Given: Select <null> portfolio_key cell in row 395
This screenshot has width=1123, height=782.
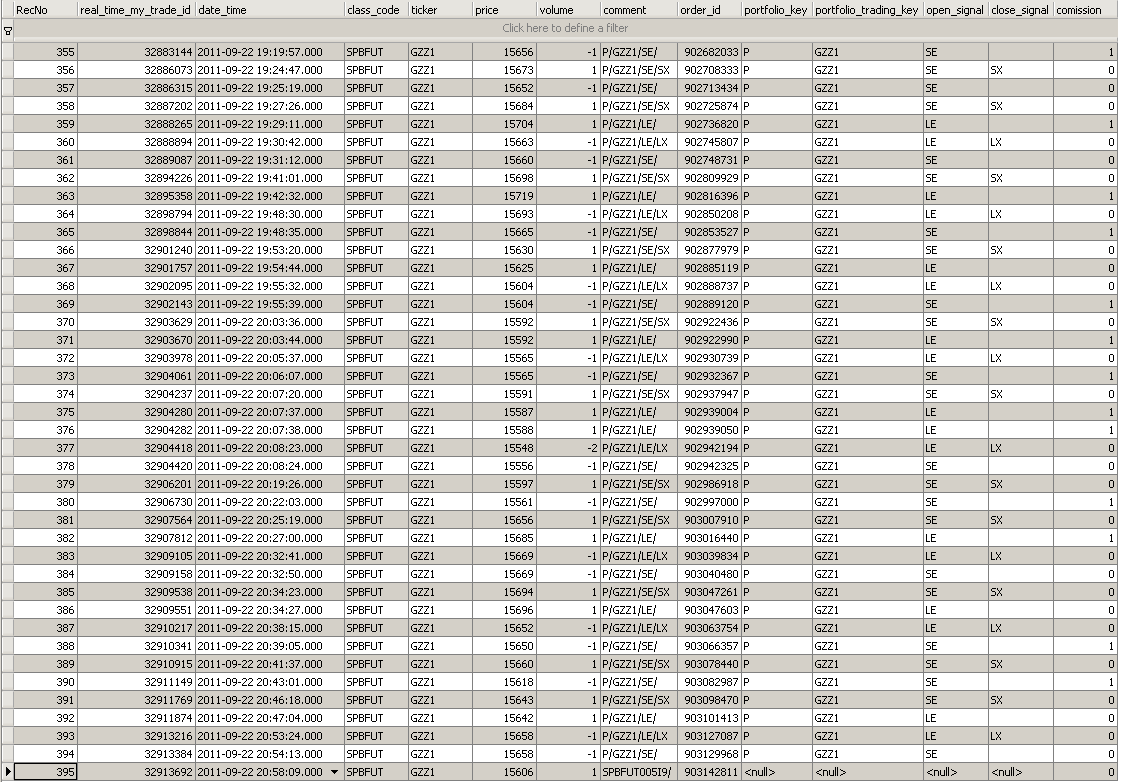Looking at the screenshot, I should tap(776, 772).
